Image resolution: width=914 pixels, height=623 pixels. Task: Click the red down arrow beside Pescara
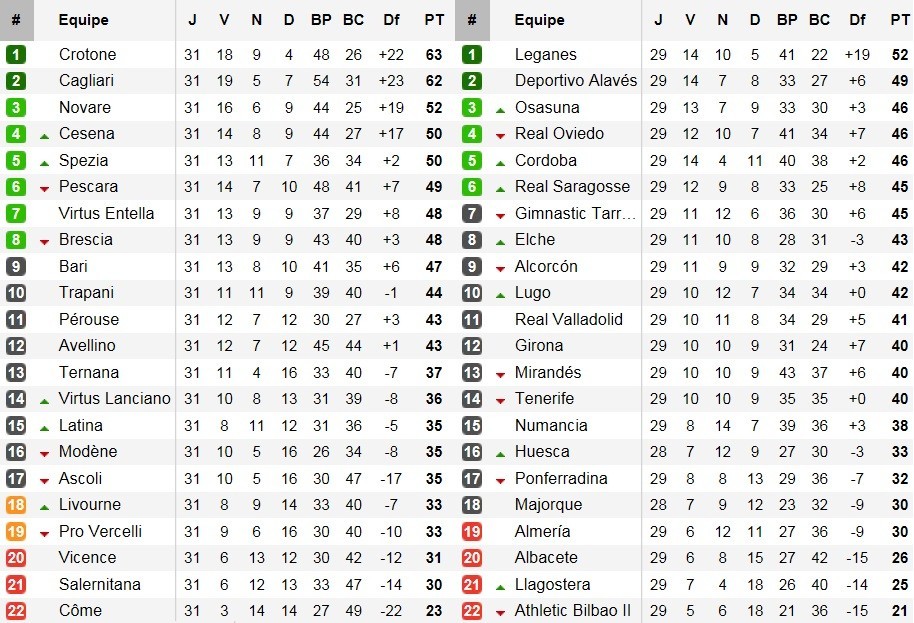[44, 188]
